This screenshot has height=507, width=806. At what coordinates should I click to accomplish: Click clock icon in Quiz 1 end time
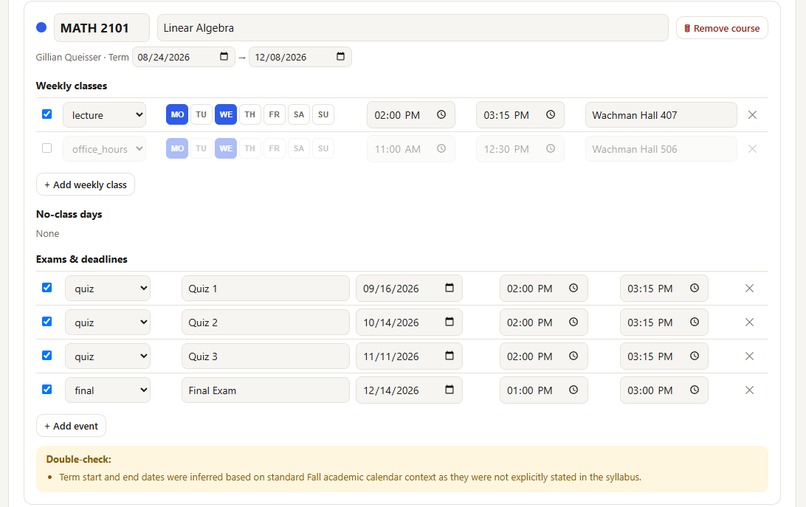point(694,288)
